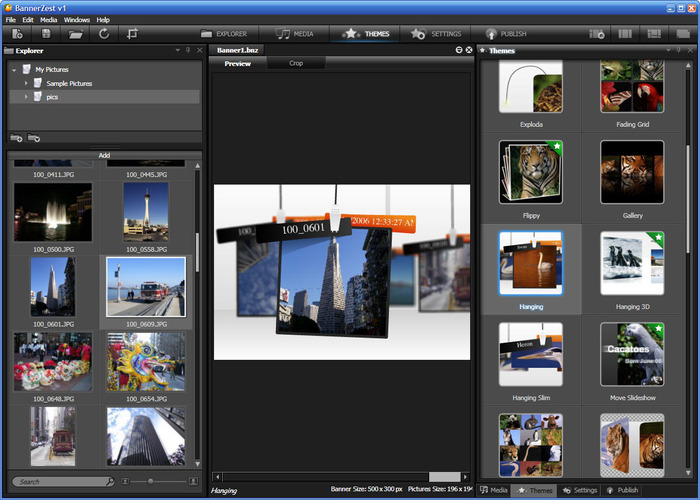Select thumbnail 100_0648.JPG

[x=53, y=362]
